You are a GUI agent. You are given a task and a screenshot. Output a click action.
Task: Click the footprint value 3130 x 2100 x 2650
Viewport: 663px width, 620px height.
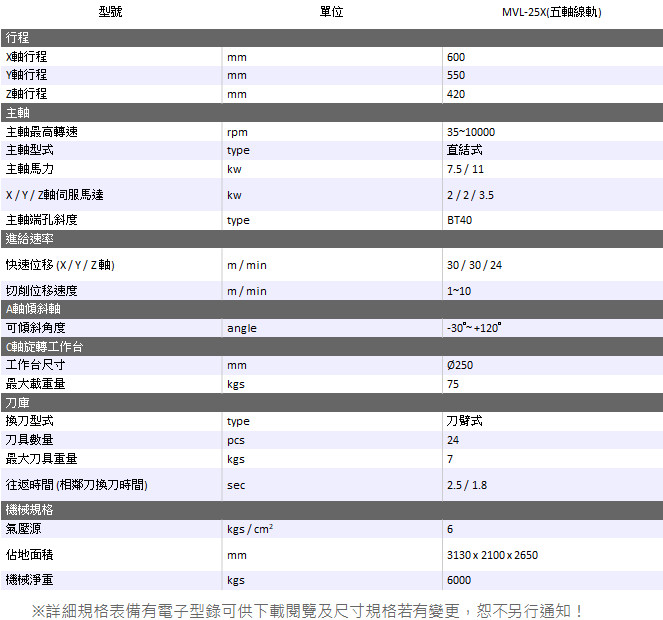point(493,555)
